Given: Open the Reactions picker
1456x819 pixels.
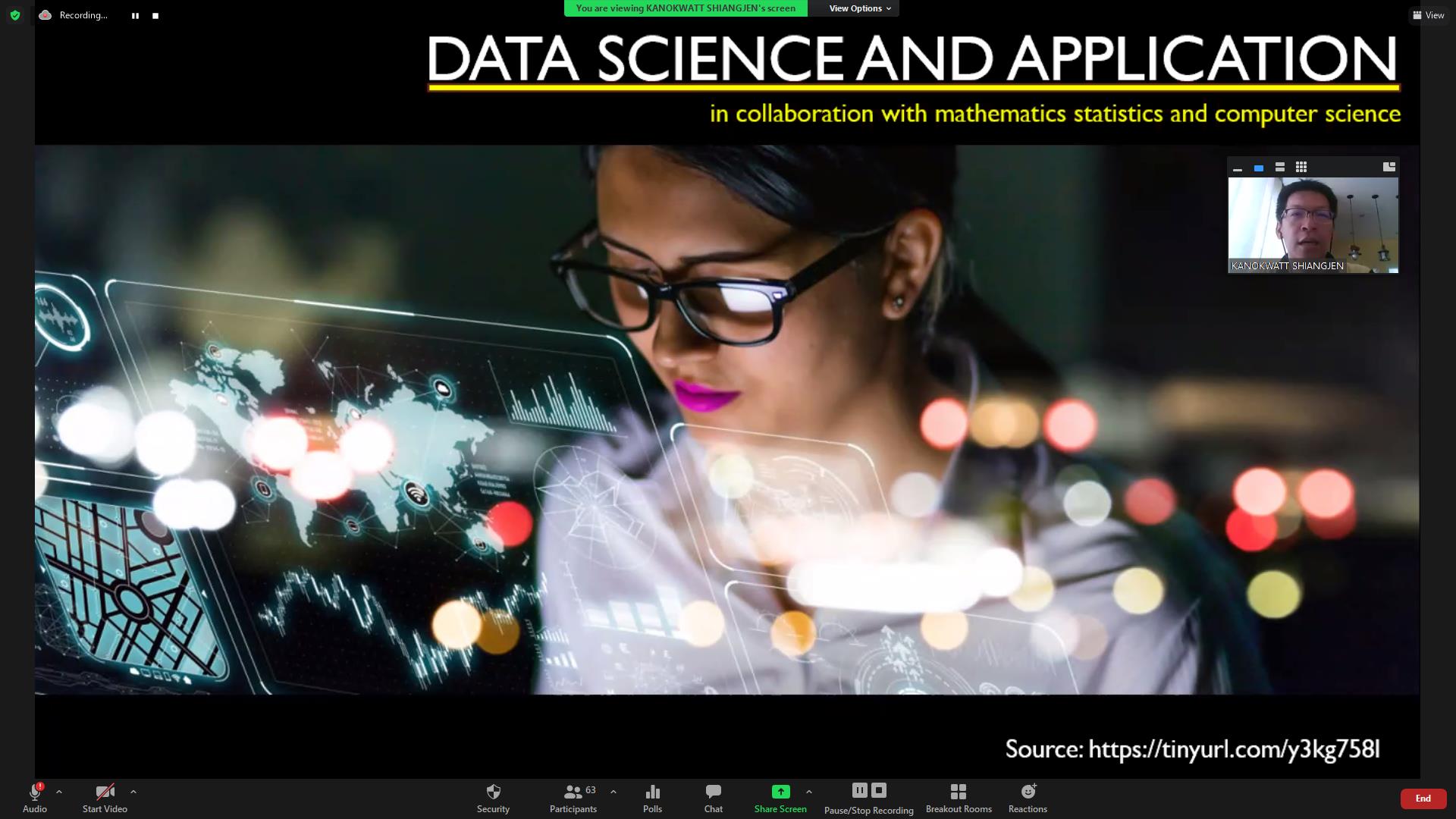Looking at the screenshot, I should coord(1028,799).
